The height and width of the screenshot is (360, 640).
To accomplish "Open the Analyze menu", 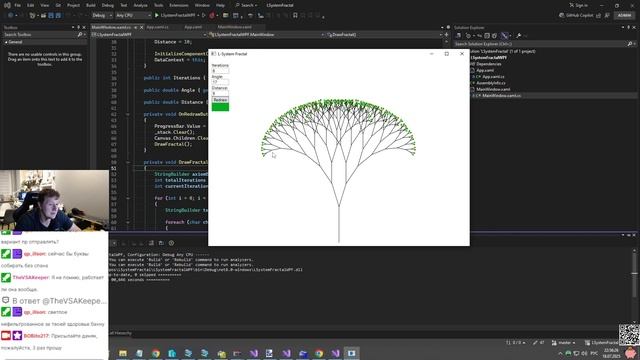I will pyautogui.click(x=140, y=5).
